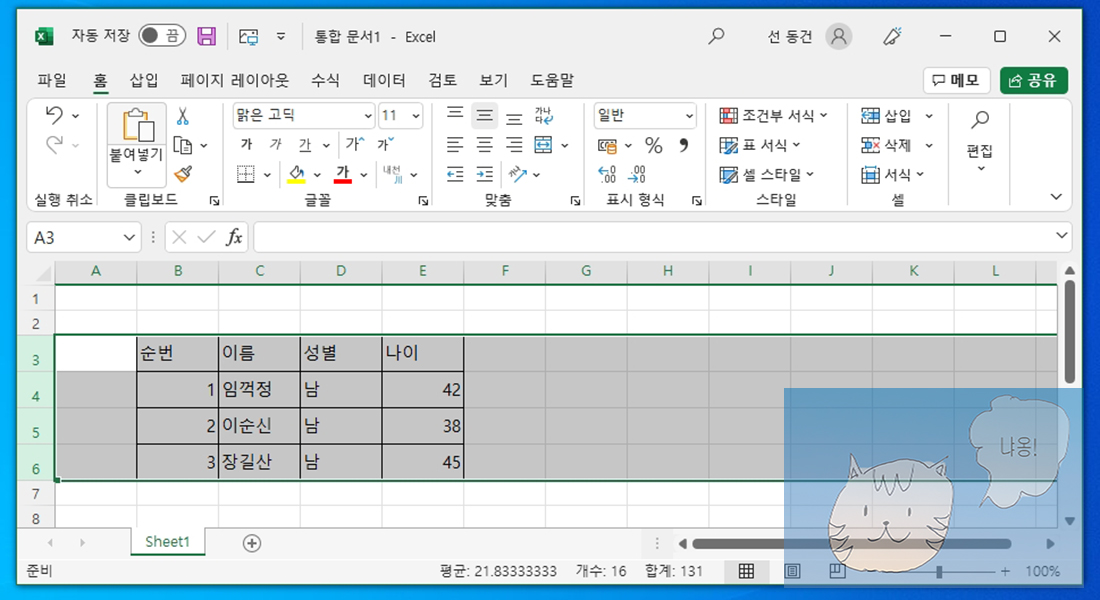
Task: Apply the red font color
Action: (x=342, y=173)
